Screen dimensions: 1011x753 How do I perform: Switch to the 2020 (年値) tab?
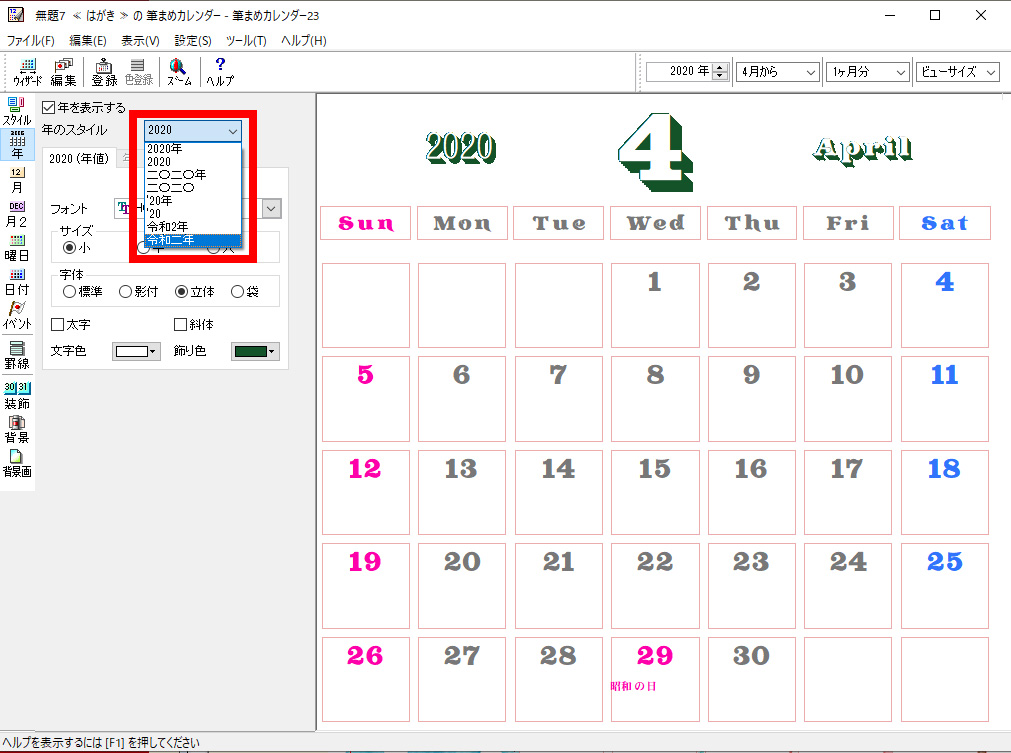point(78,158)
